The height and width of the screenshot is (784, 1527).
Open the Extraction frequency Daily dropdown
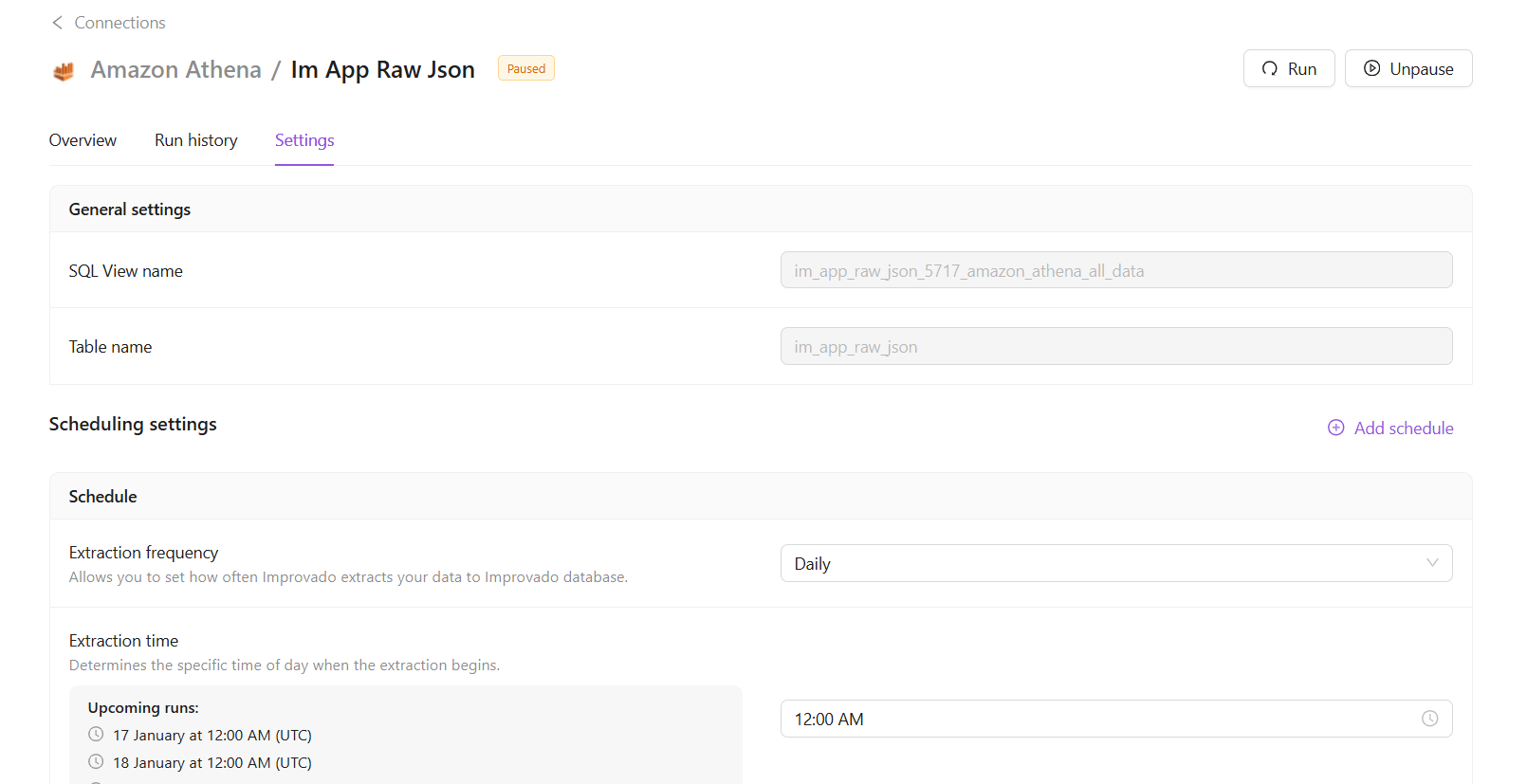click(x=1100, y=563)
